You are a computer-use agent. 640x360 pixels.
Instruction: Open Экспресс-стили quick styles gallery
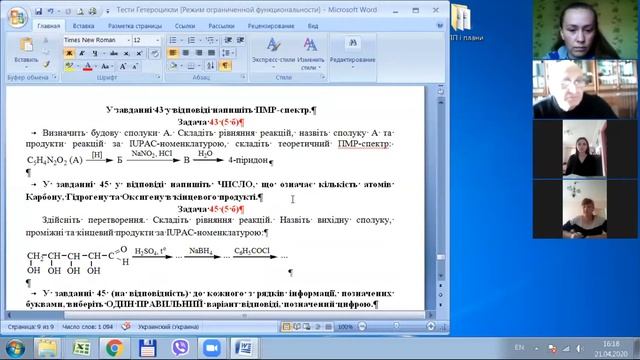[x=273, y=52]
